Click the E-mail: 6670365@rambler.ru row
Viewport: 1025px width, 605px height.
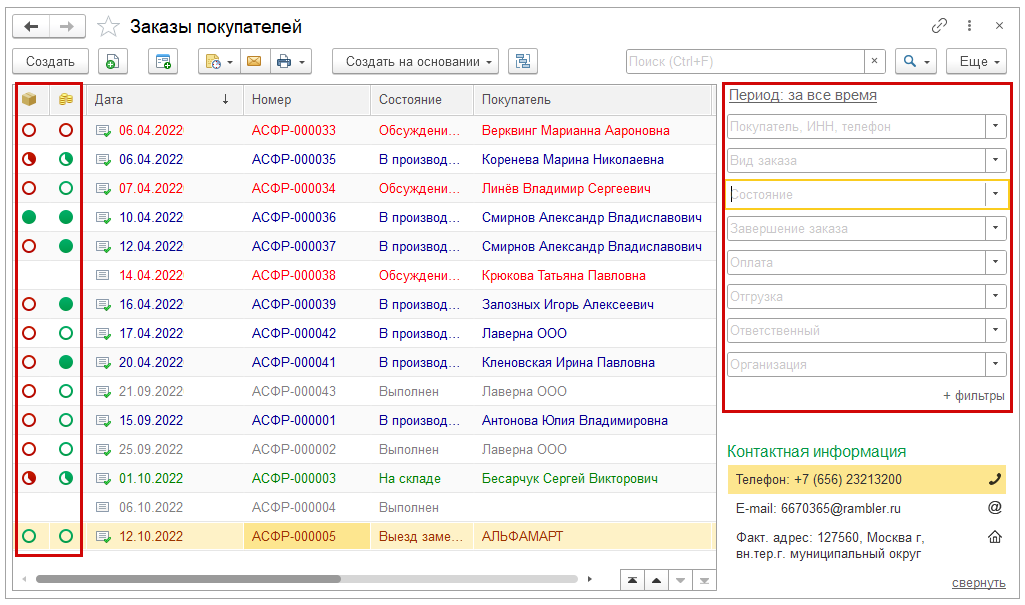click(x=866, y=508)
